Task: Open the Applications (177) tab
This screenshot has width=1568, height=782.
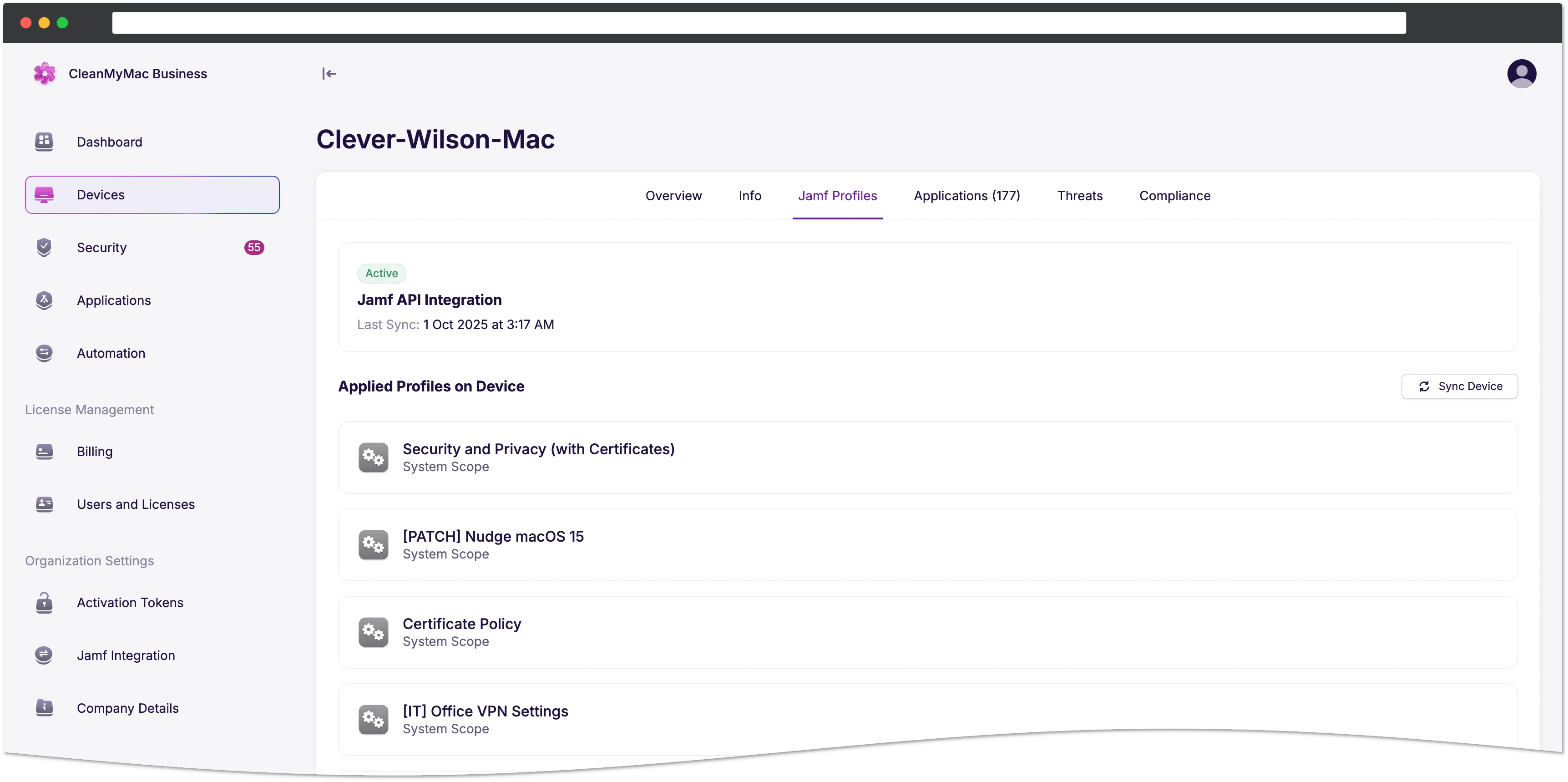Action: [x=966, y=196]
